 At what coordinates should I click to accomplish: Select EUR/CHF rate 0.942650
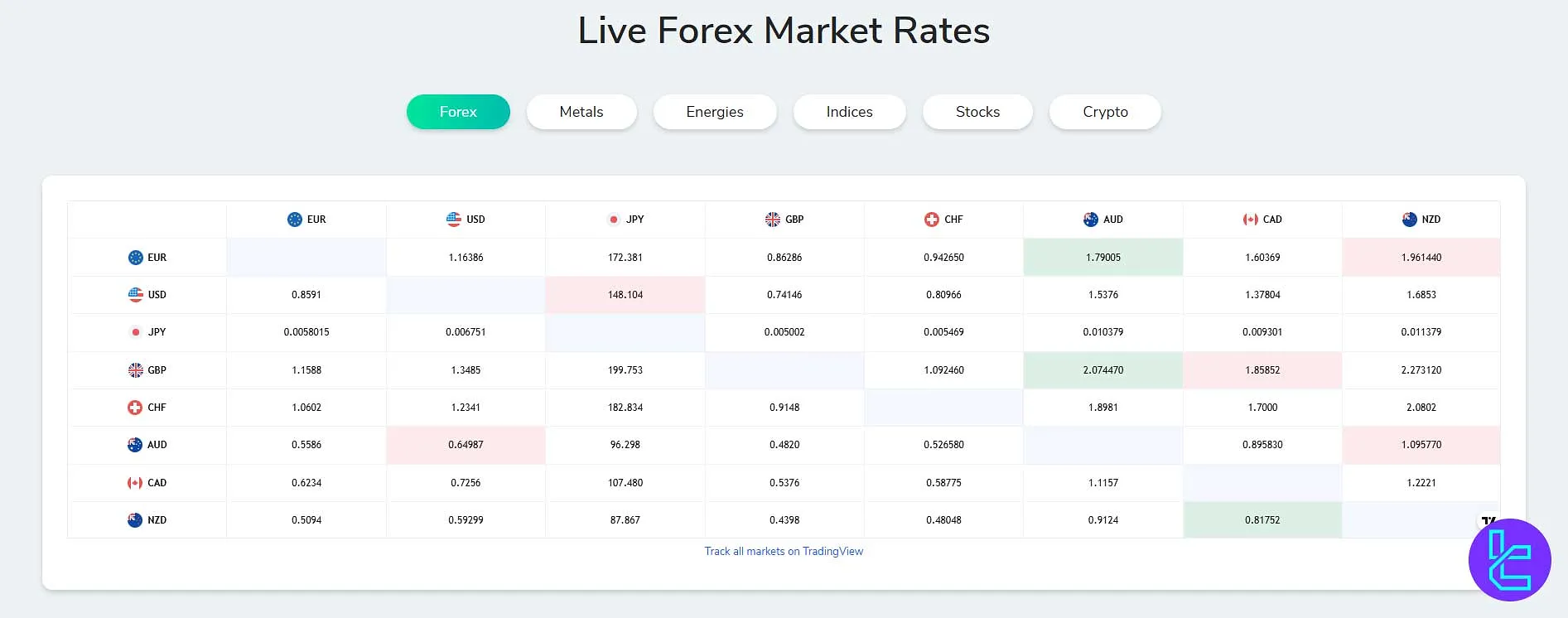click(x=943, y=258)
